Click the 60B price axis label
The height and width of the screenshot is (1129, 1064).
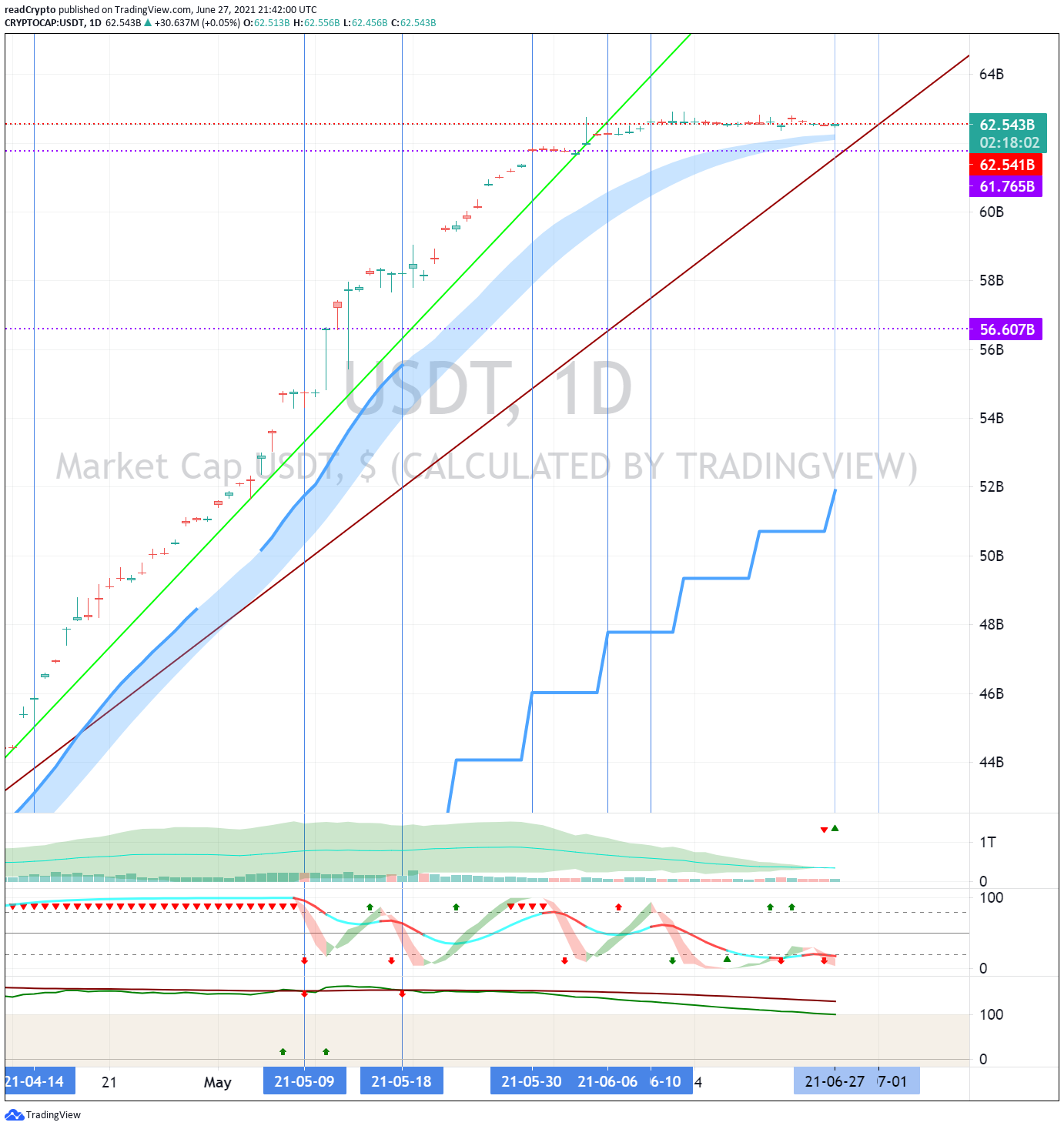992,212
